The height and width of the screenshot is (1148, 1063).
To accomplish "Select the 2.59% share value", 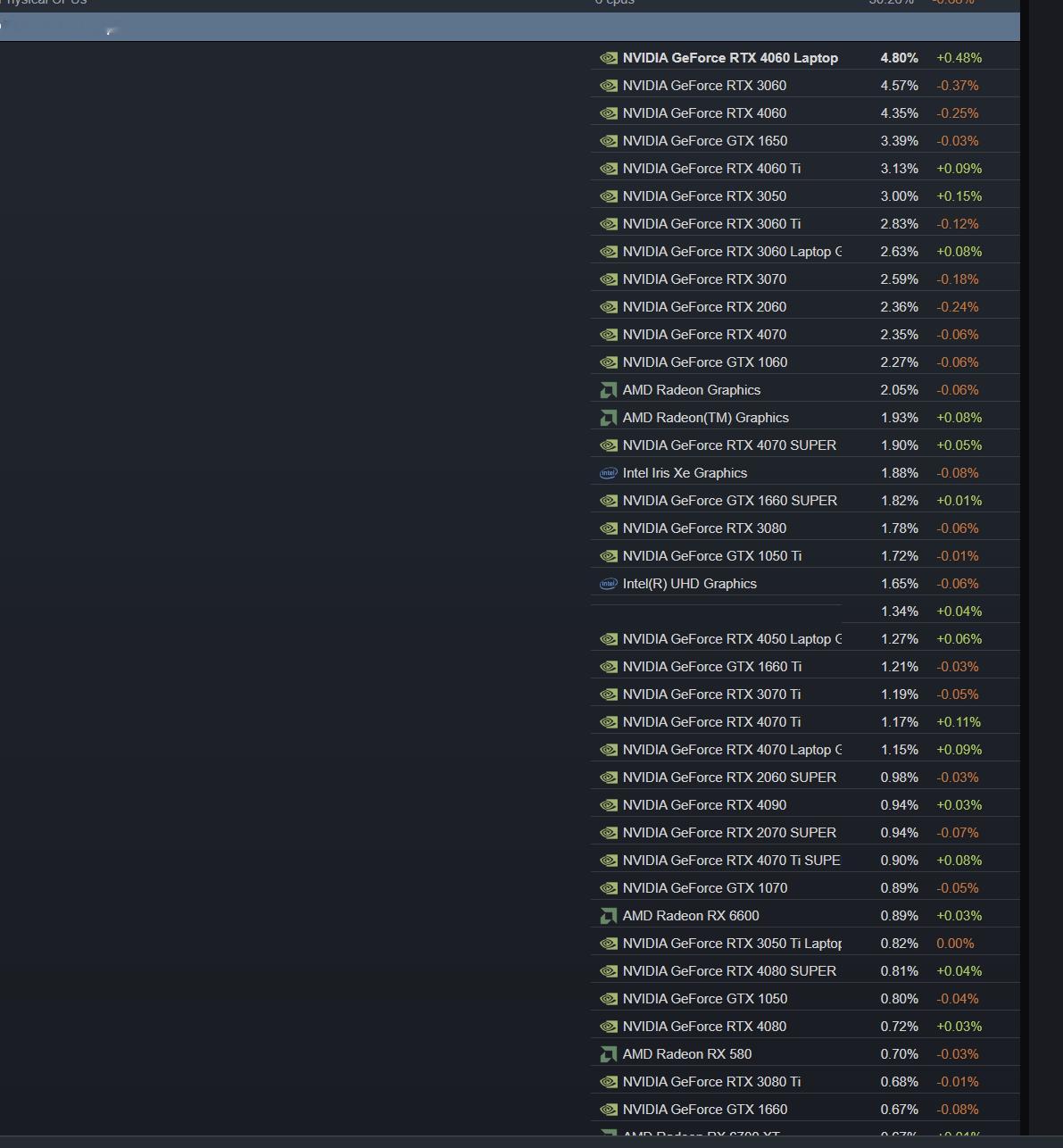I will [899, 279].
